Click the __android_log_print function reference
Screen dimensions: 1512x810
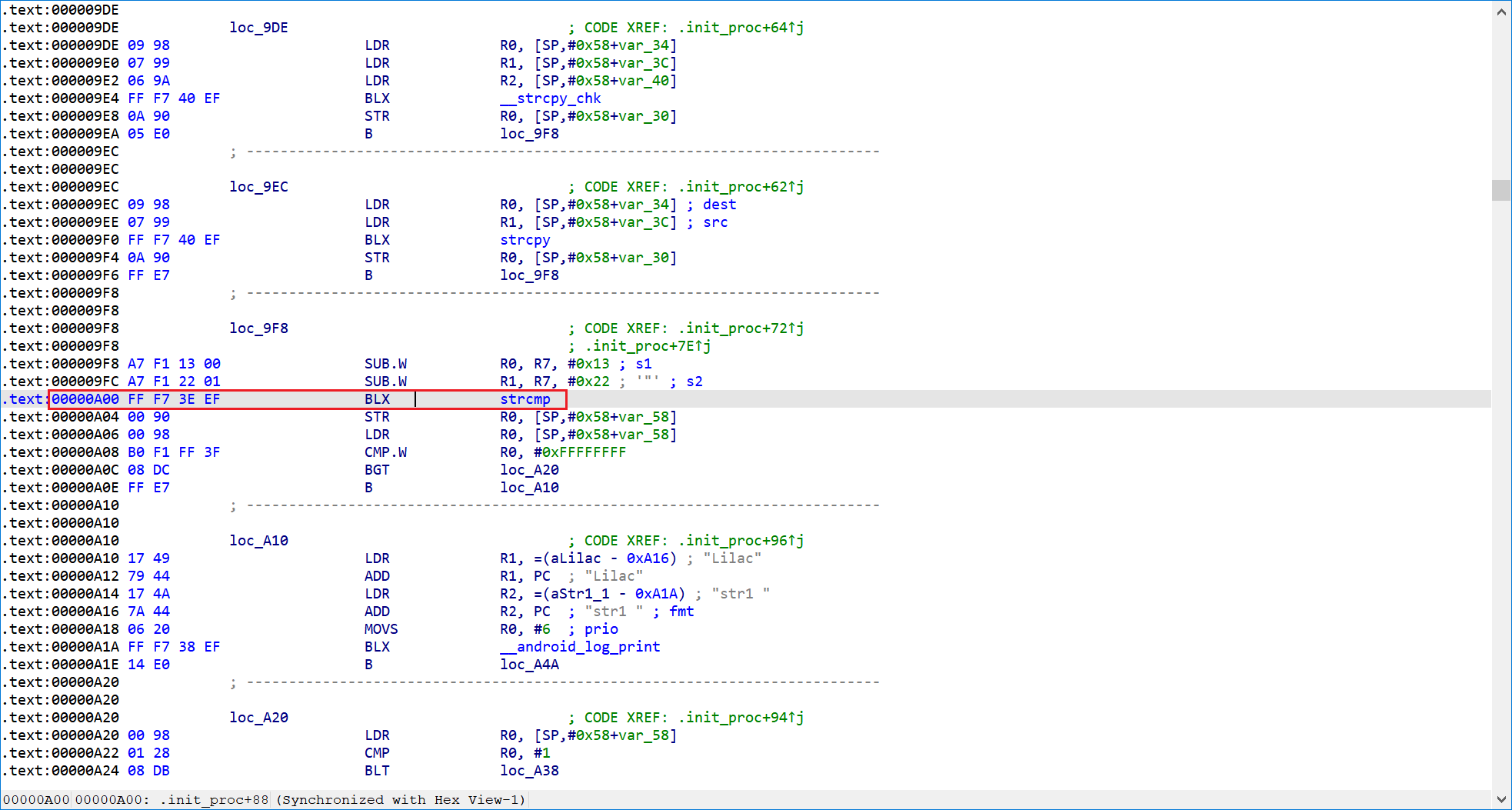(x=580, y=647)
